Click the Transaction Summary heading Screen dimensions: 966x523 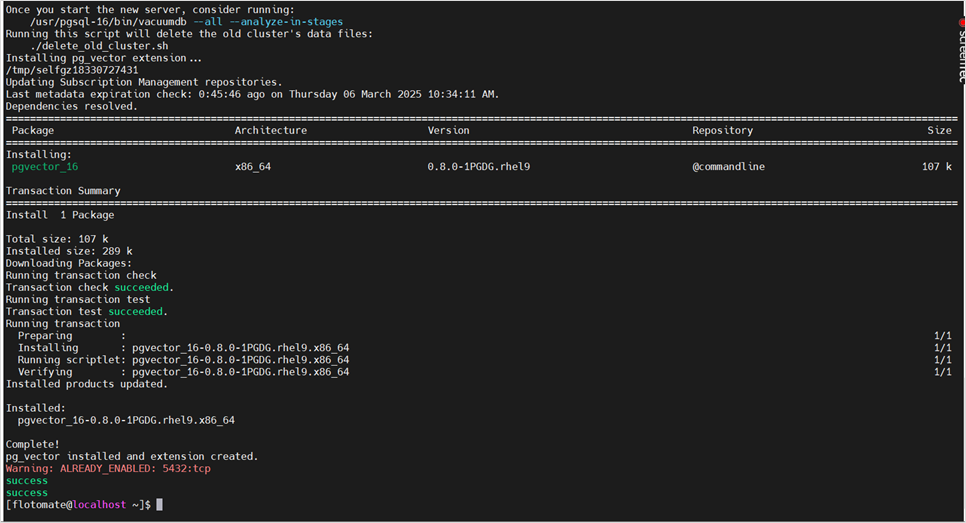tap(63, 191)
